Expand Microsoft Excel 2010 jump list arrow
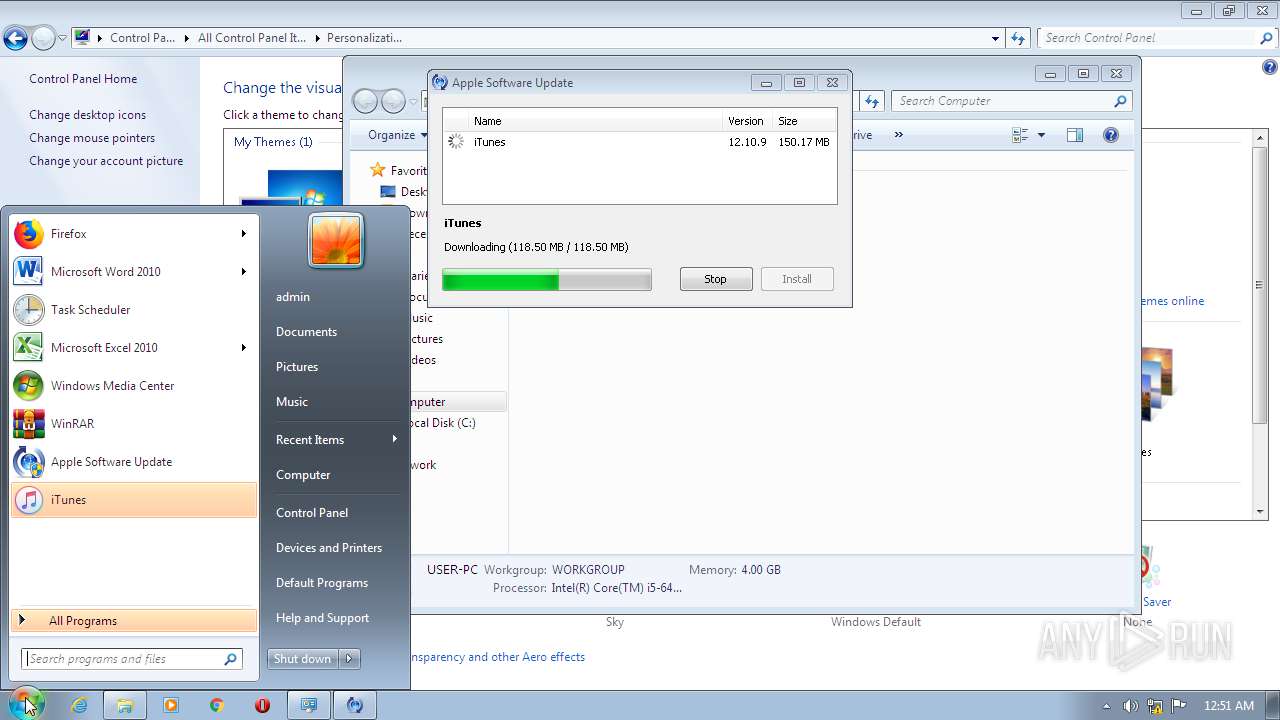Viewport: 1280px width, 720px height. point(243,348)
